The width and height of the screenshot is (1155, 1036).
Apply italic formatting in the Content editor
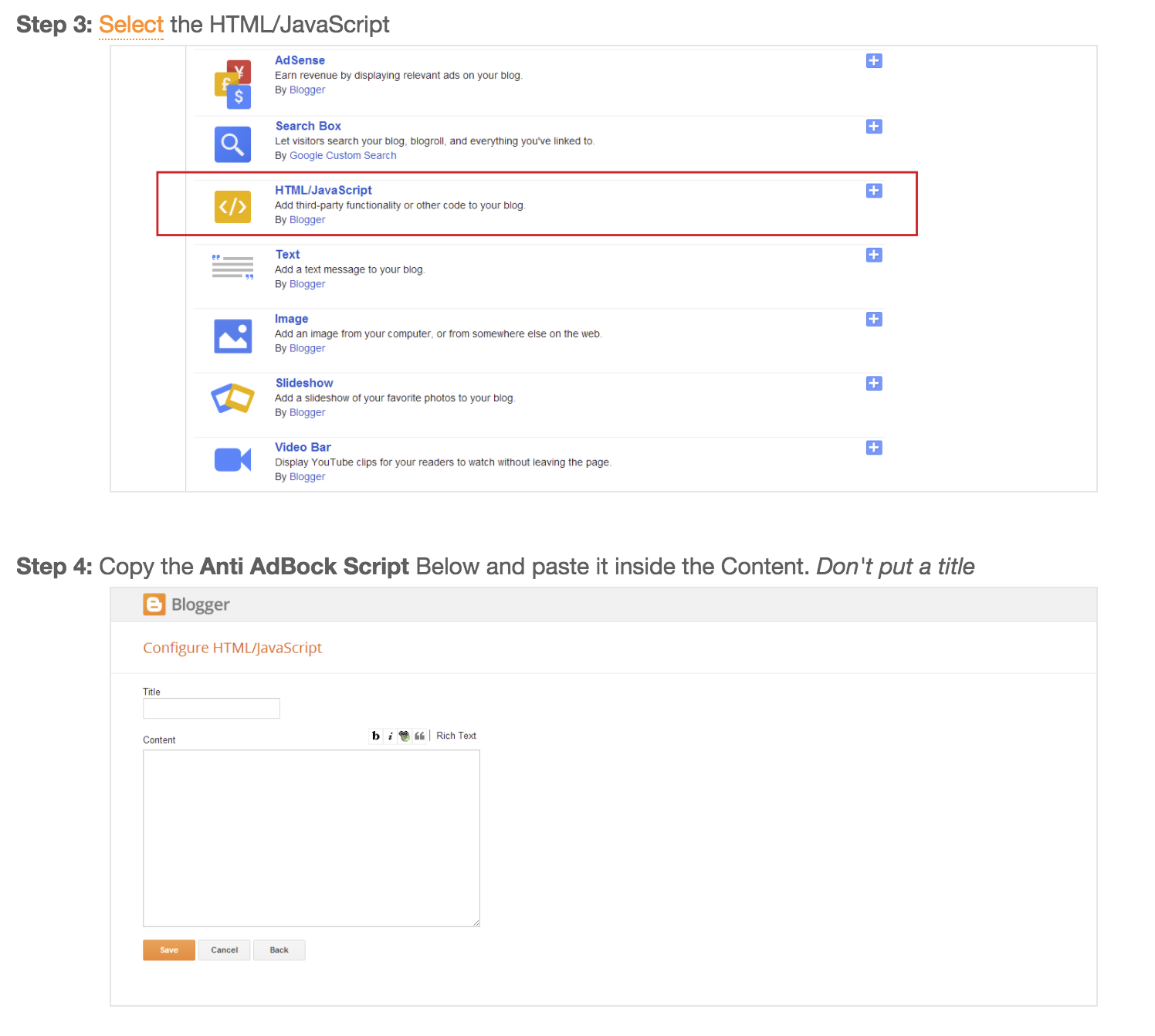pos(390,736)
